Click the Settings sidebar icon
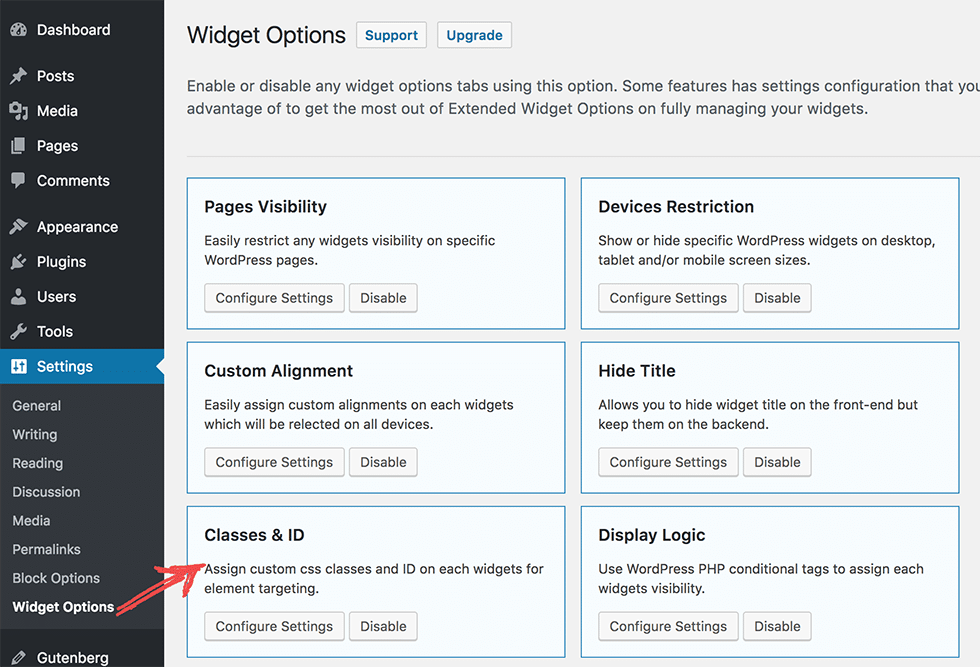 [x=20, y=366]
